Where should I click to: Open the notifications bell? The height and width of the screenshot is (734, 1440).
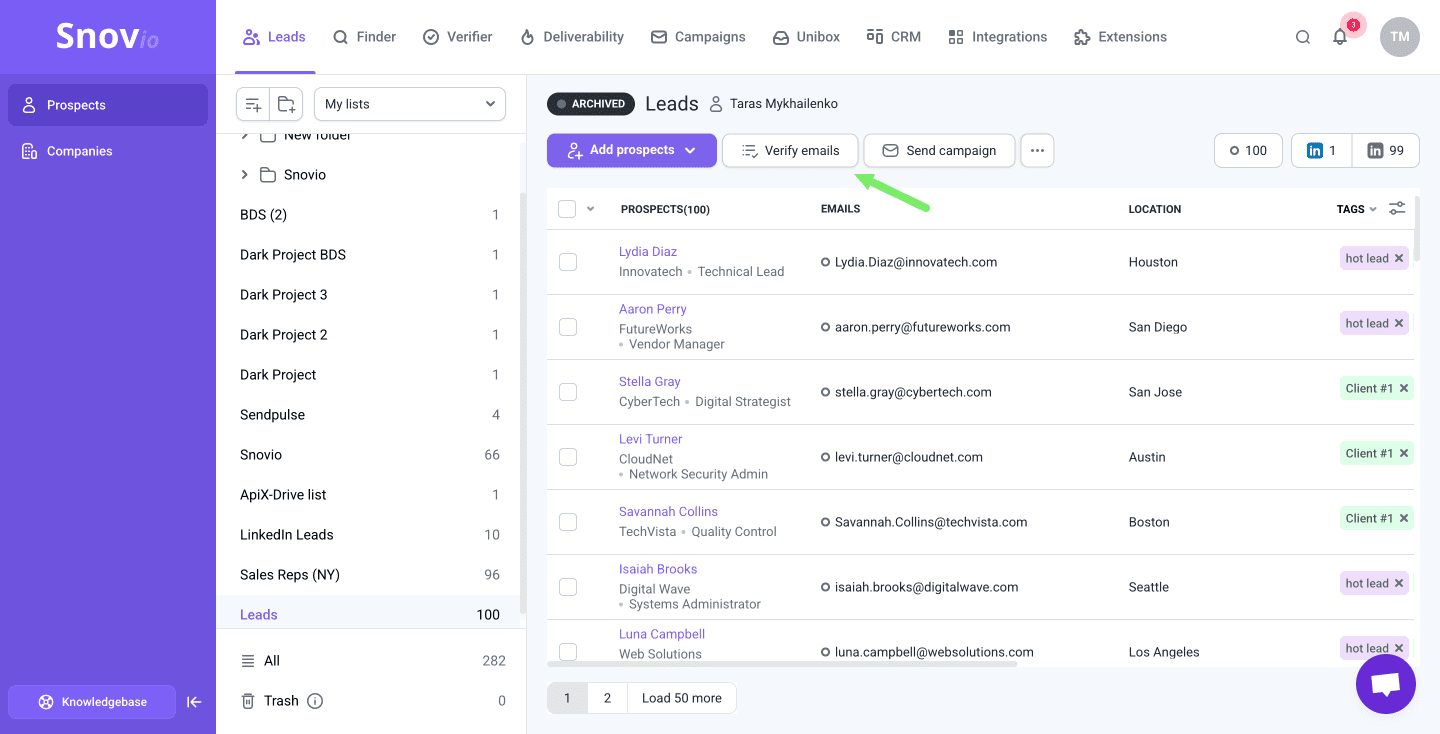(x=1340, y=37)
